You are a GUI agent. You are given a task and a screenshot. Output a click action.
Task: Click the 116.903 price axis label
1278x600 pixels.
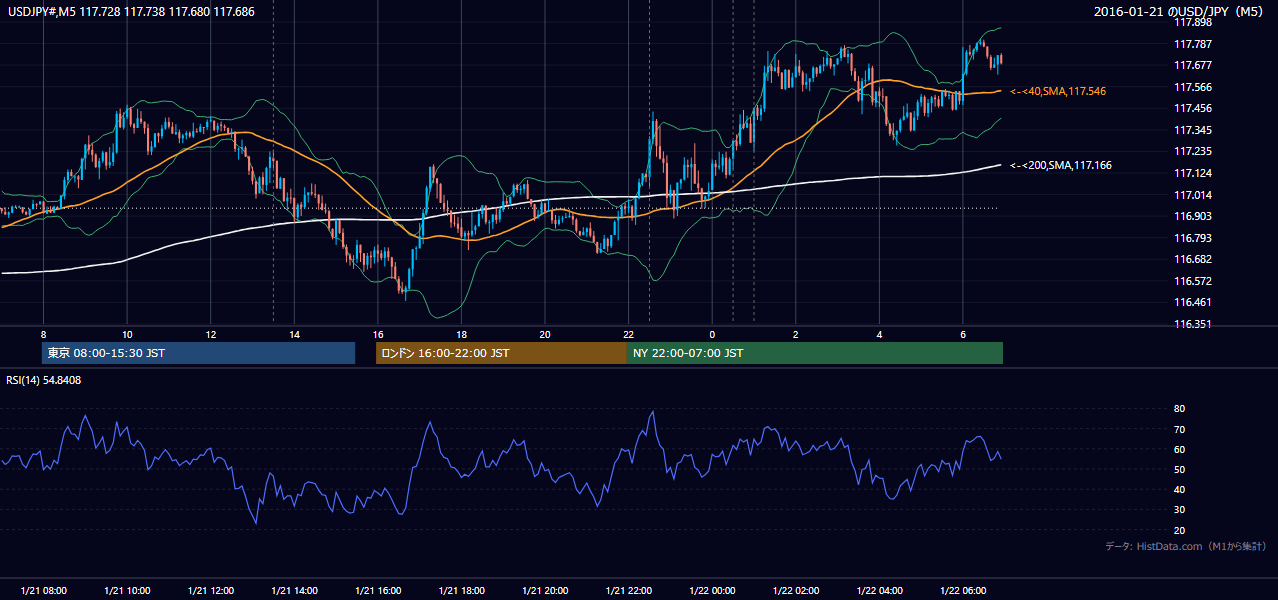[x=1192, y=216]
